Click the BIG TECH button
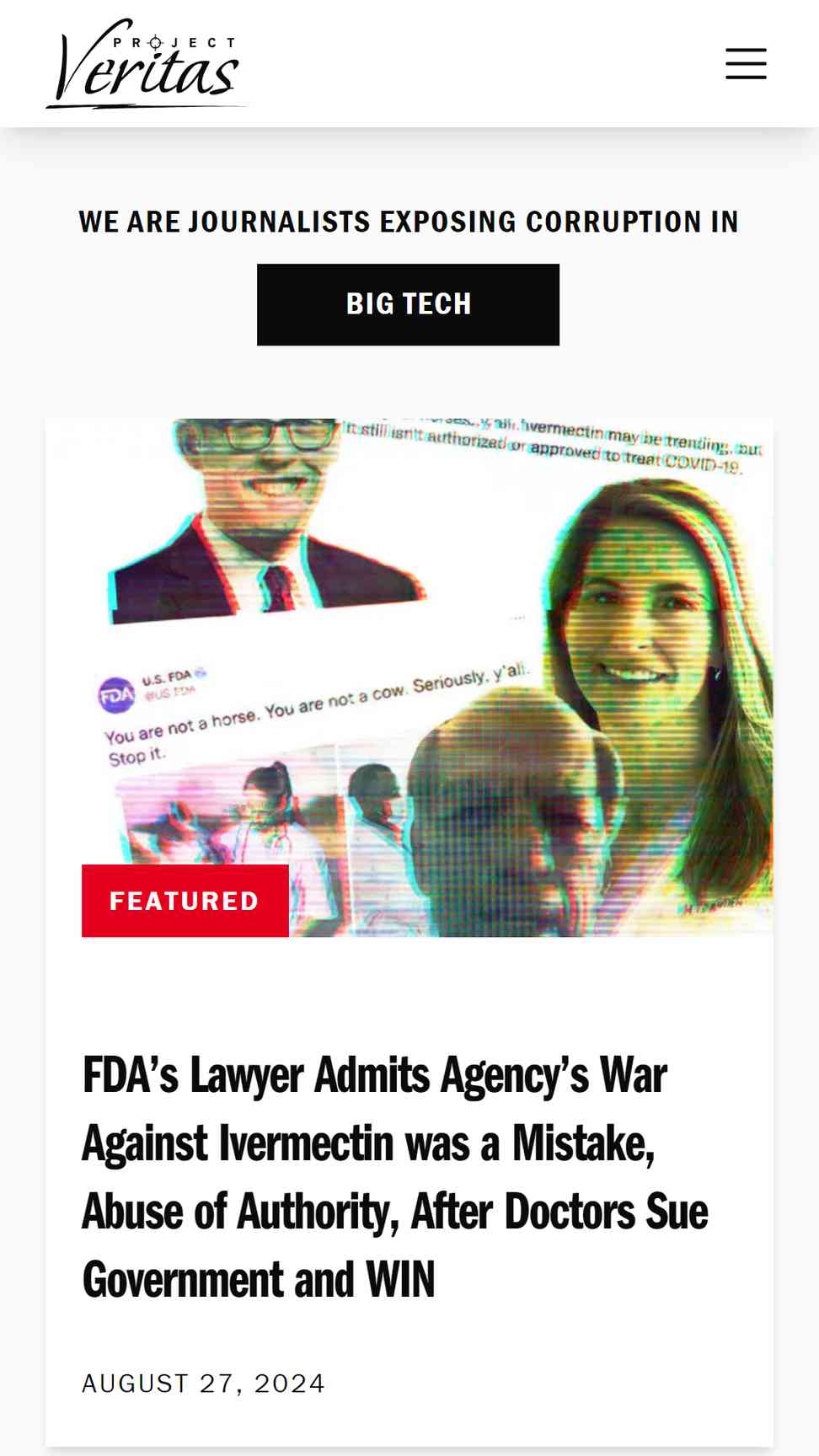 click(x=408, y=304)
